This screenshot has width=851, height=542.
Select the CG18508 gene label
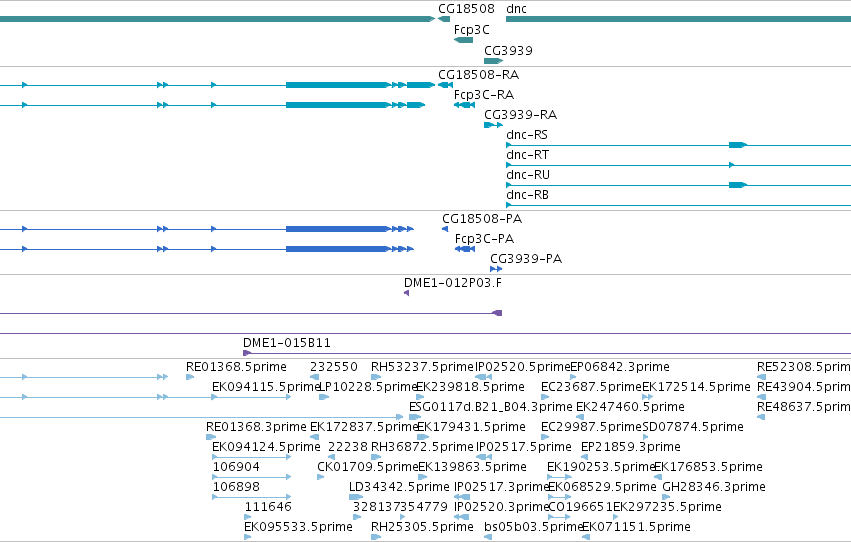click(466, 9)
